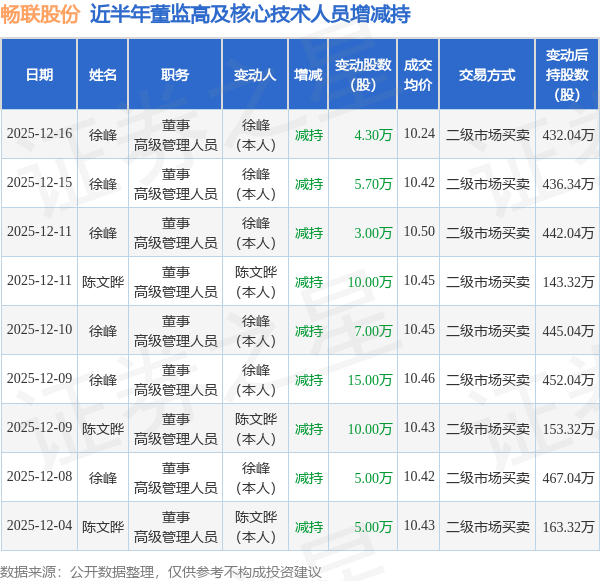Click the 交易方式 column header

[x=487, y=74]
